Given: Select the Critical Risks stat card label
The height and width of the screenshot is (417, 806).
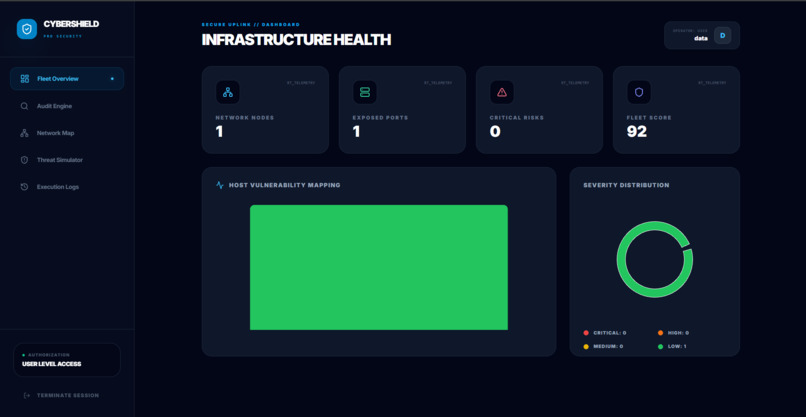Looking at the screenshot, I should coord(517,118).
